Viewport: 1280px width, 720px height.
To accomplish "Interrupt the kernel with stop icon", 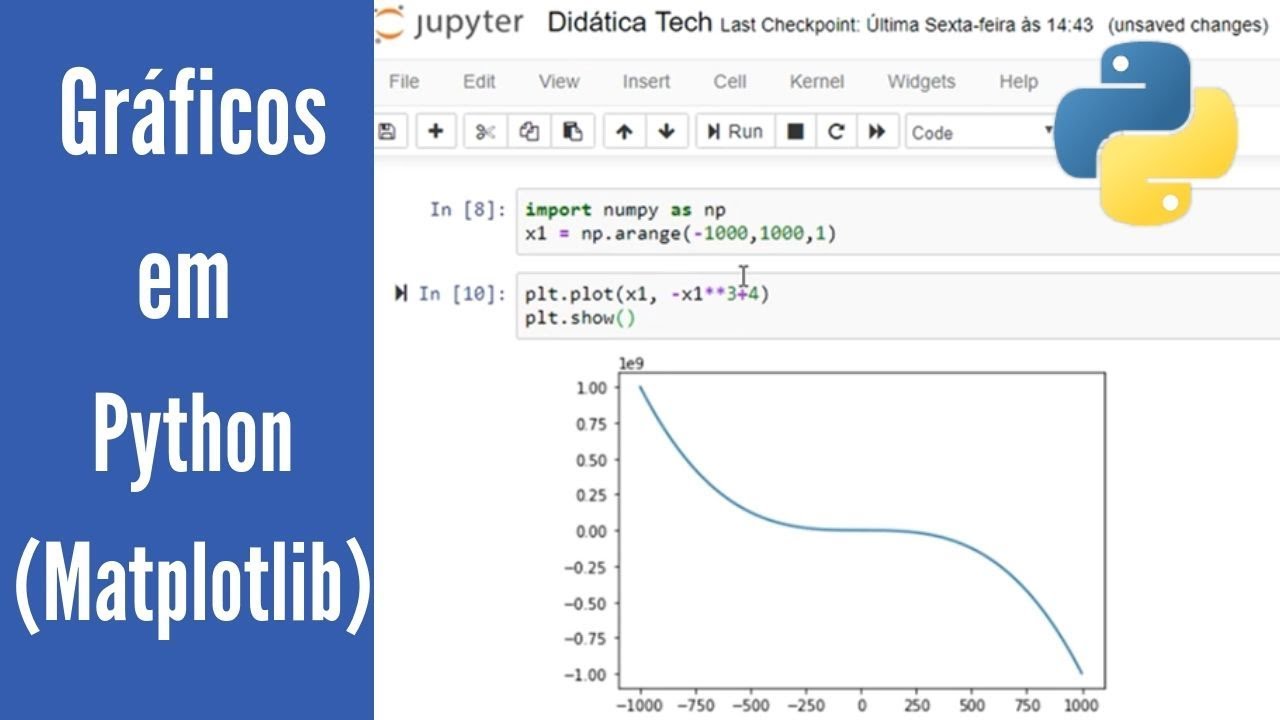I will pos(795,131).
